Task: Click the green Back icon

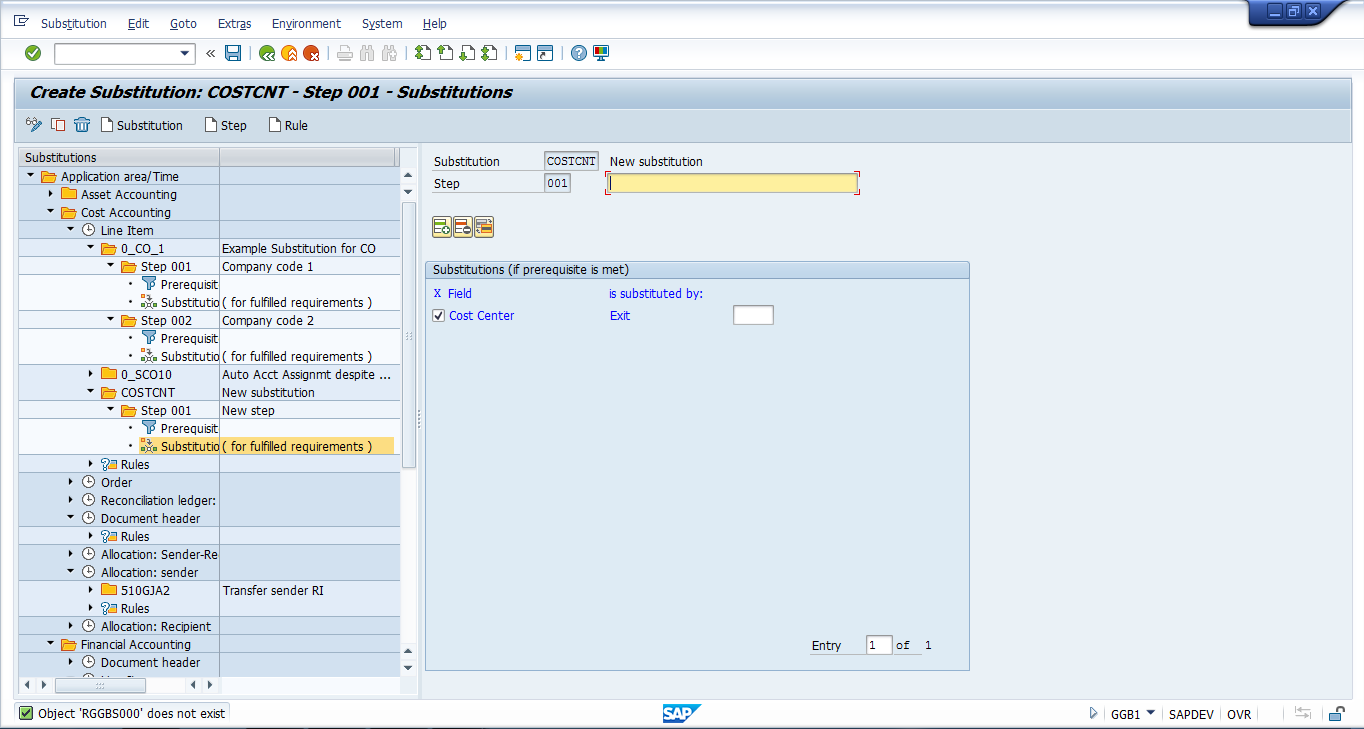Action: coord(267,53)
